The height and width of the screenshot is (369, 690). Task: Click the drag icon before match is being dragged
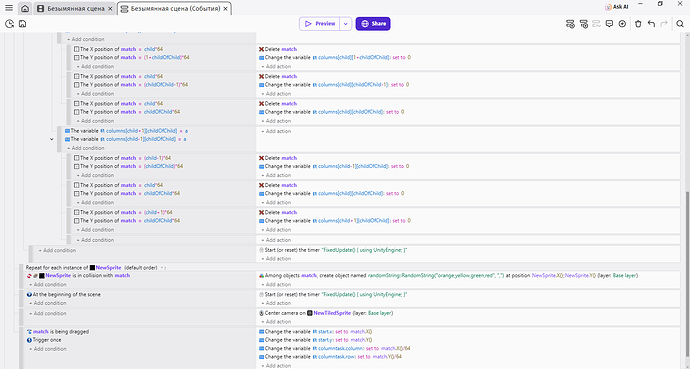pos(29,332)
